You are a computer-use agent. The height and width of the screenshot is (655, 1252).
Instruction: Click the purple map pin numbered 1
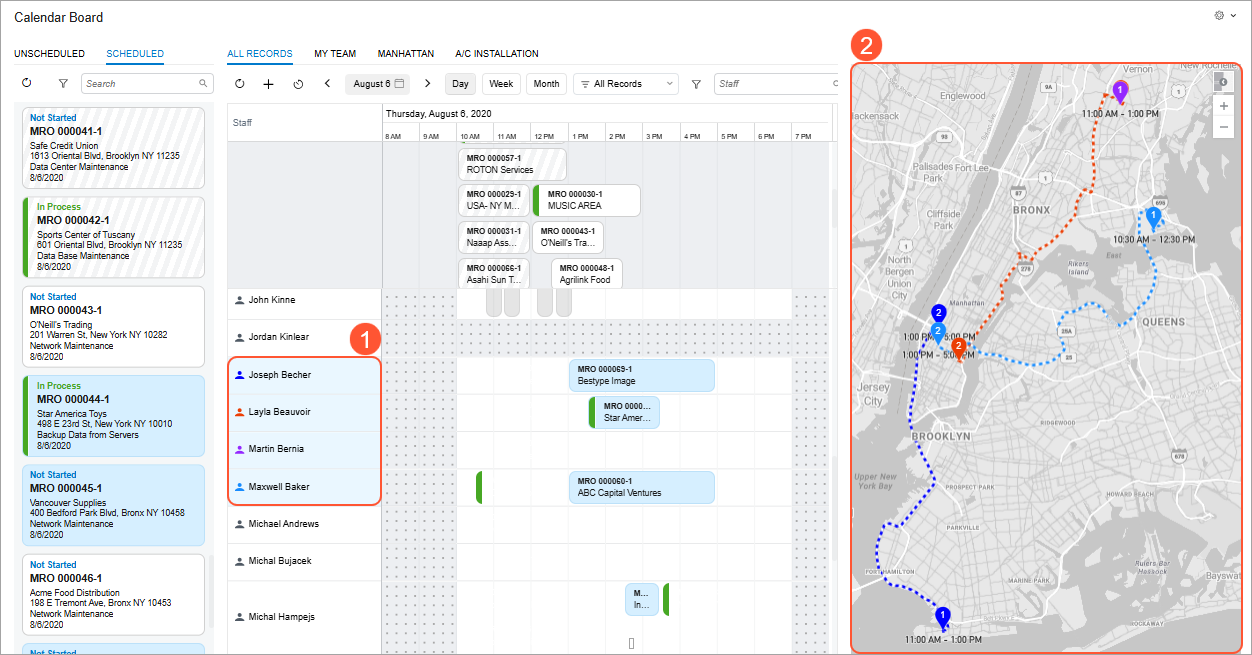pos(1121,91)
